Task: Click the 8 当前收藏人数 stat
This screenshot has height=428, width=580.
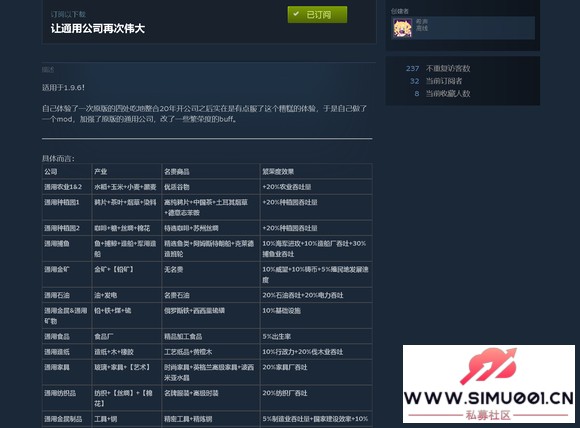Action: pyautogui.click(x=442, y=94)
